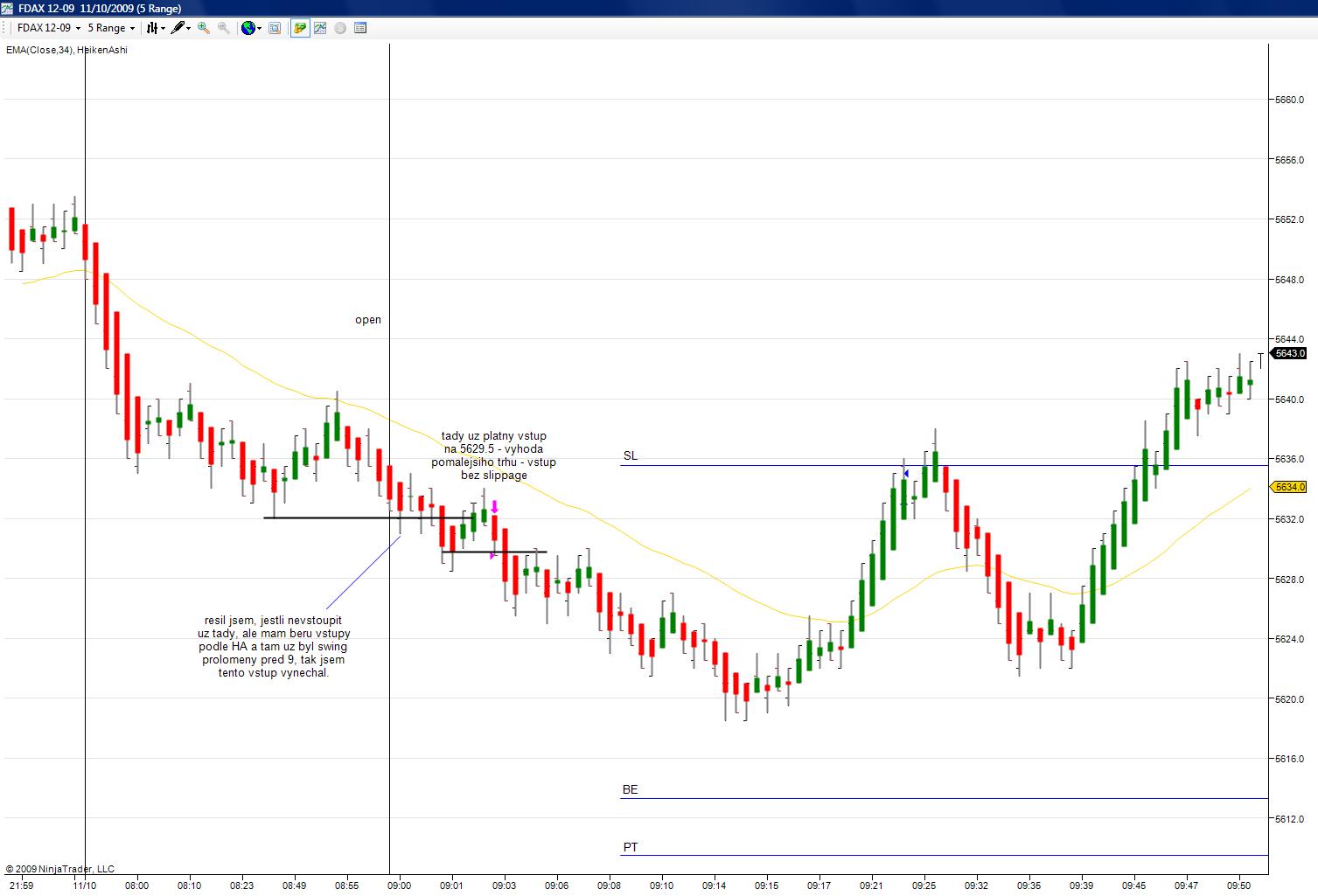This screenshot has width=1318, height=896.
Task: Click the 09:00 time axis label
Action: click(399, 886)
